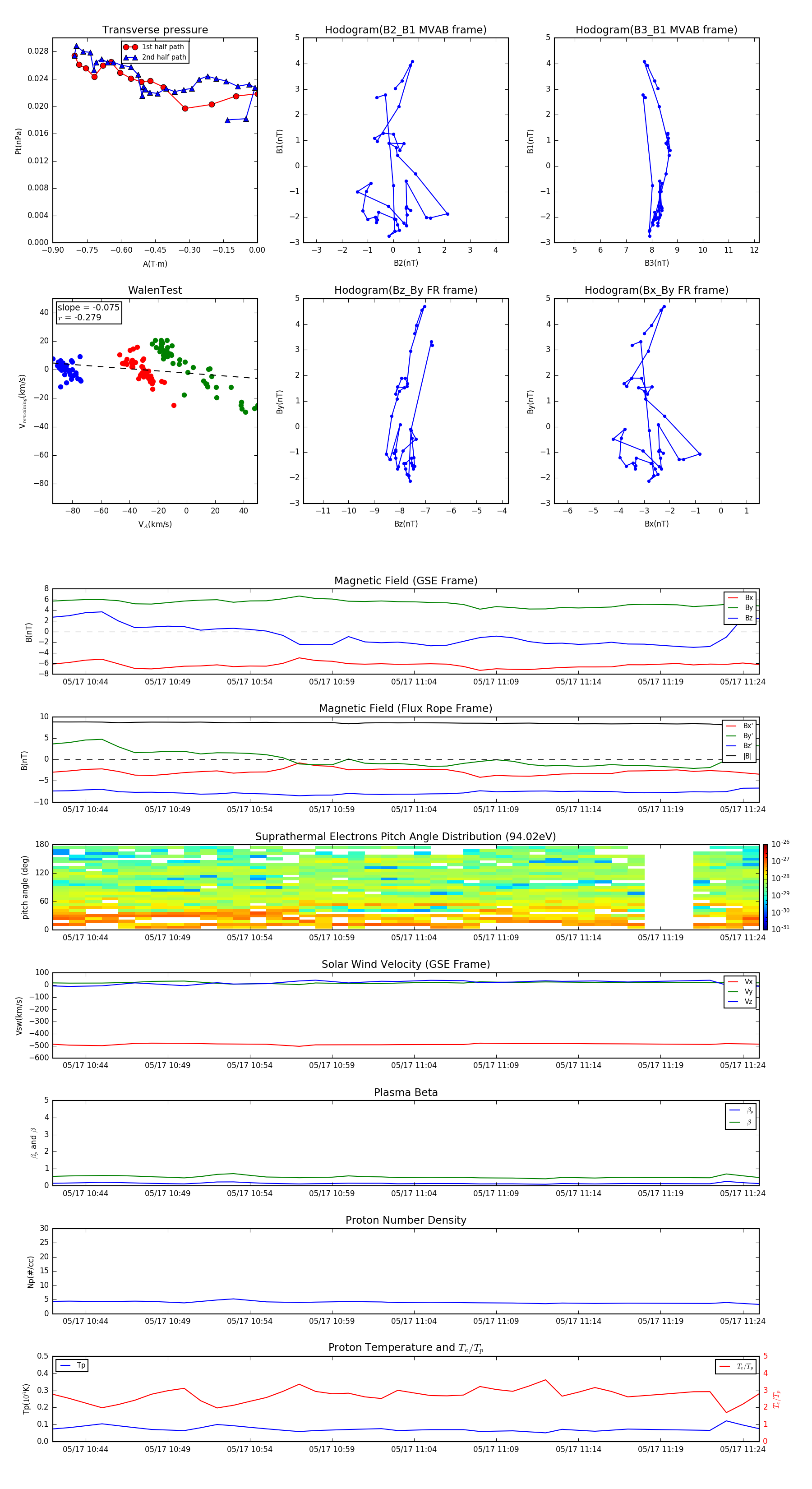
Task: Select 'By' in the GSE magnetic field legend
Action: [740, 607]
